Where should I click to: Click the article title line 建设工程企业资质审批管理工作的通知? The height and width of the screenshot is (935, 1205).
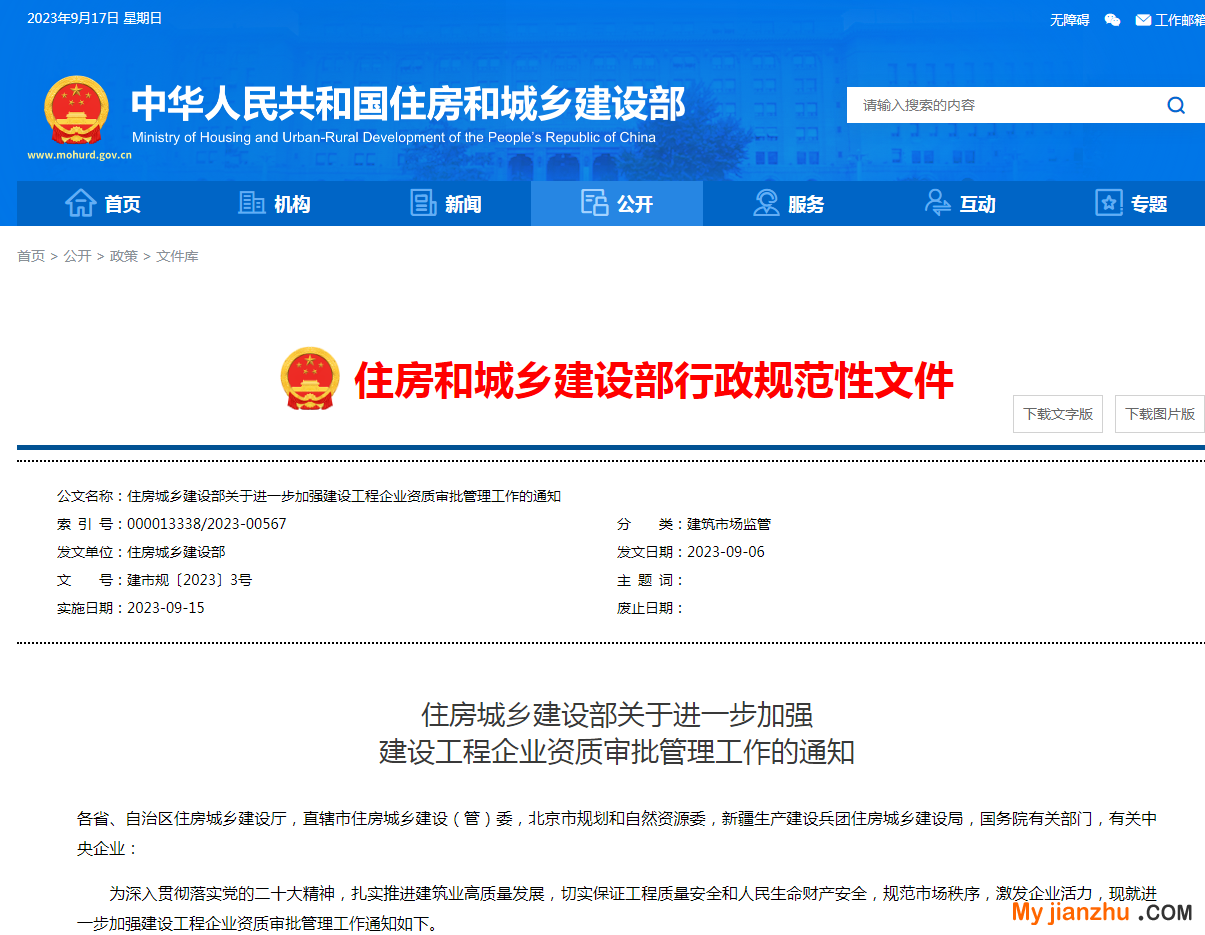617,752
